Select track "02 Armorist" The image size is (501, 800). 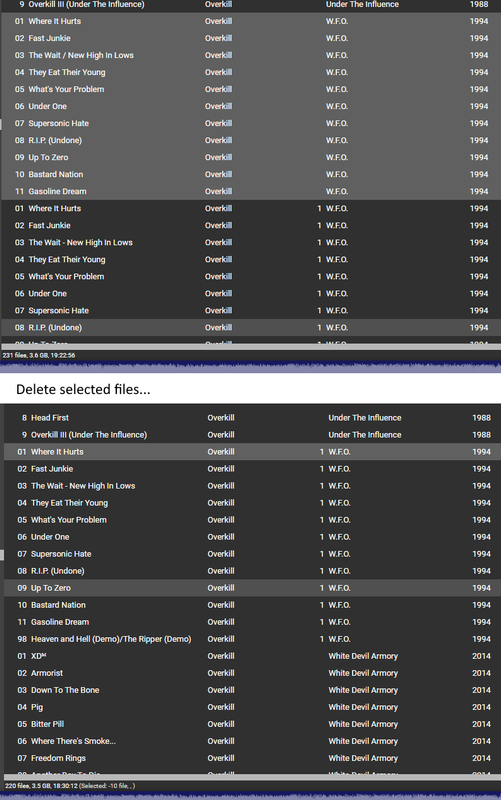click(253, 673)
